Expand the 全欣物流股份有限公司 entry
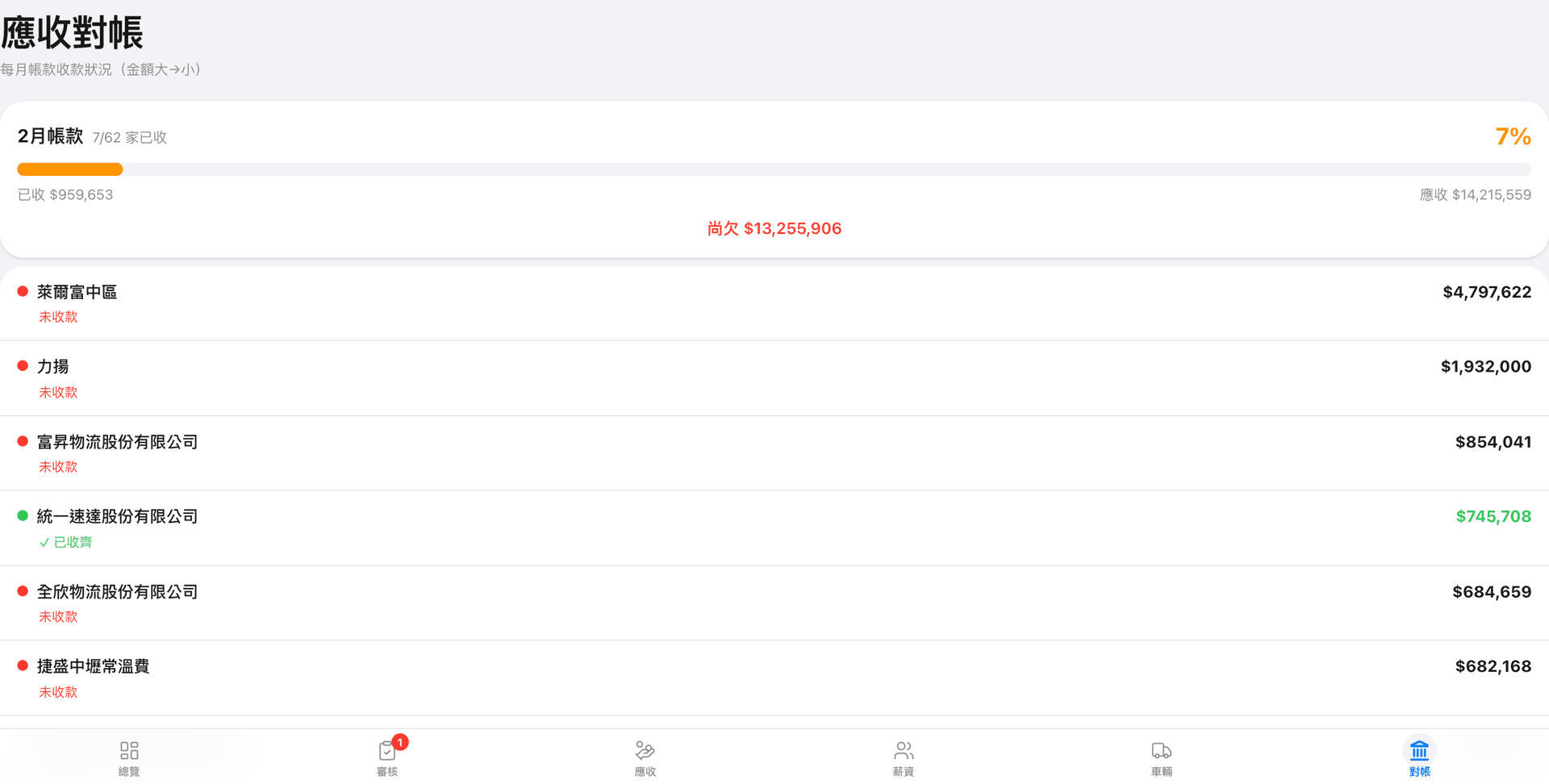1549x784 pixels. [118, 592]
